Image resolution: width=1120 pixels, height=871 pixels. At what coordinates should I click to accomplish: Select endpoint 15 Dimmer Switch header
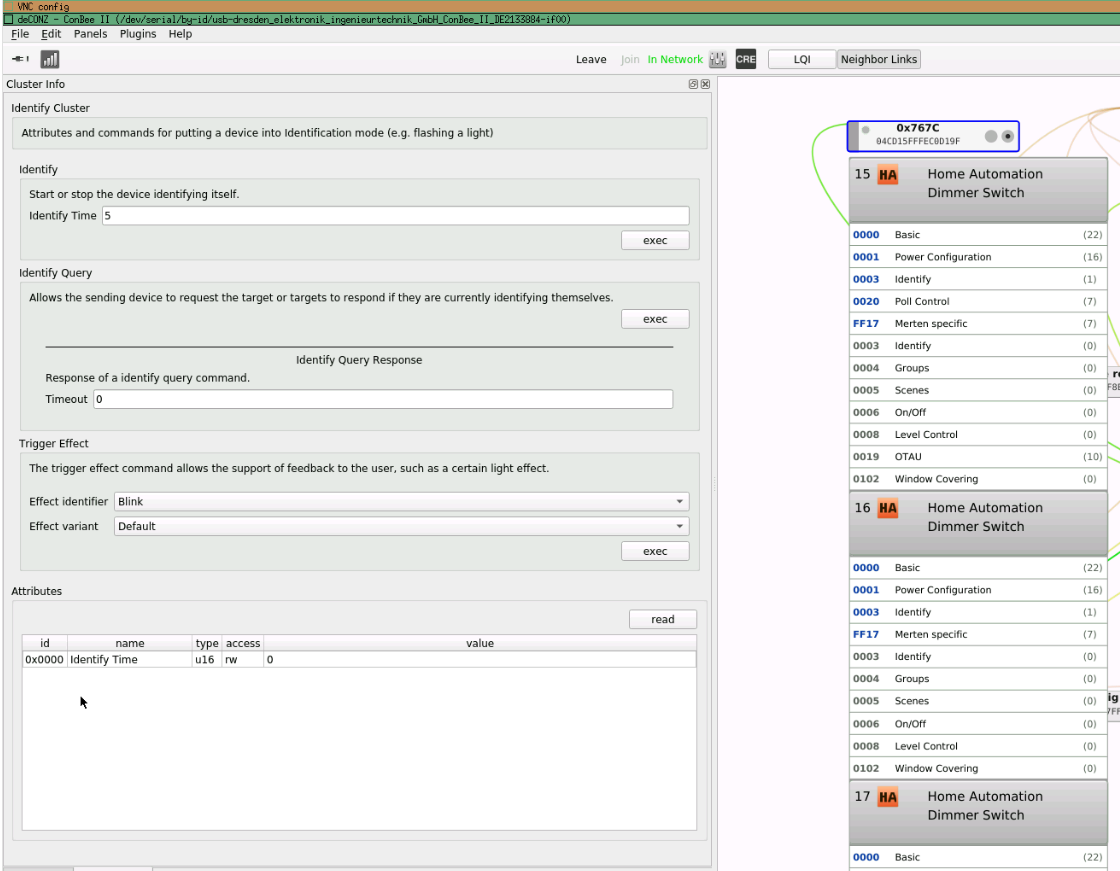pos(978,191)
